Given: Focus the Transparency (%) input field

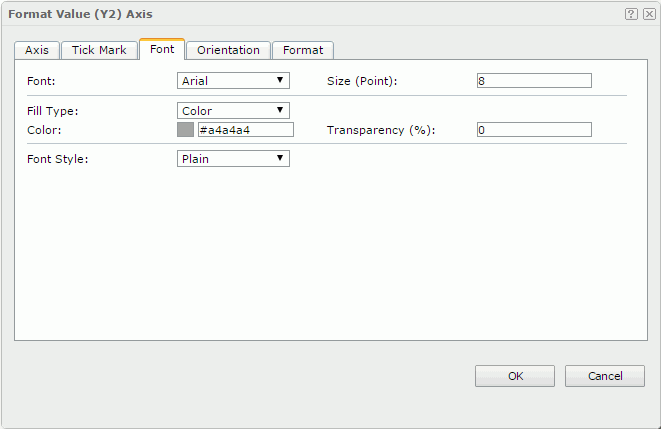Looking at the screenshot, I should click(x=534, y=130).
